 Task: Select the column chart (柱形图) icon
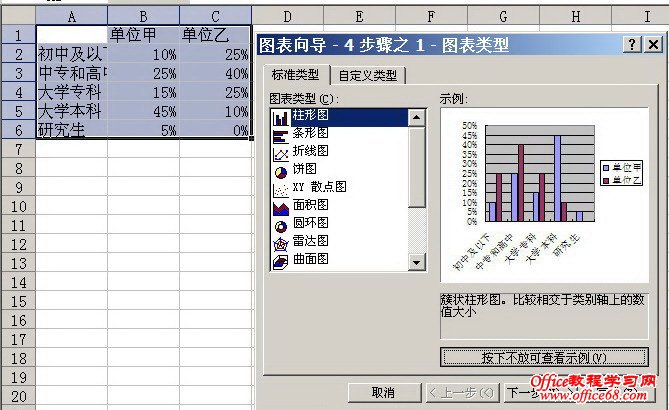coord(281,118)
